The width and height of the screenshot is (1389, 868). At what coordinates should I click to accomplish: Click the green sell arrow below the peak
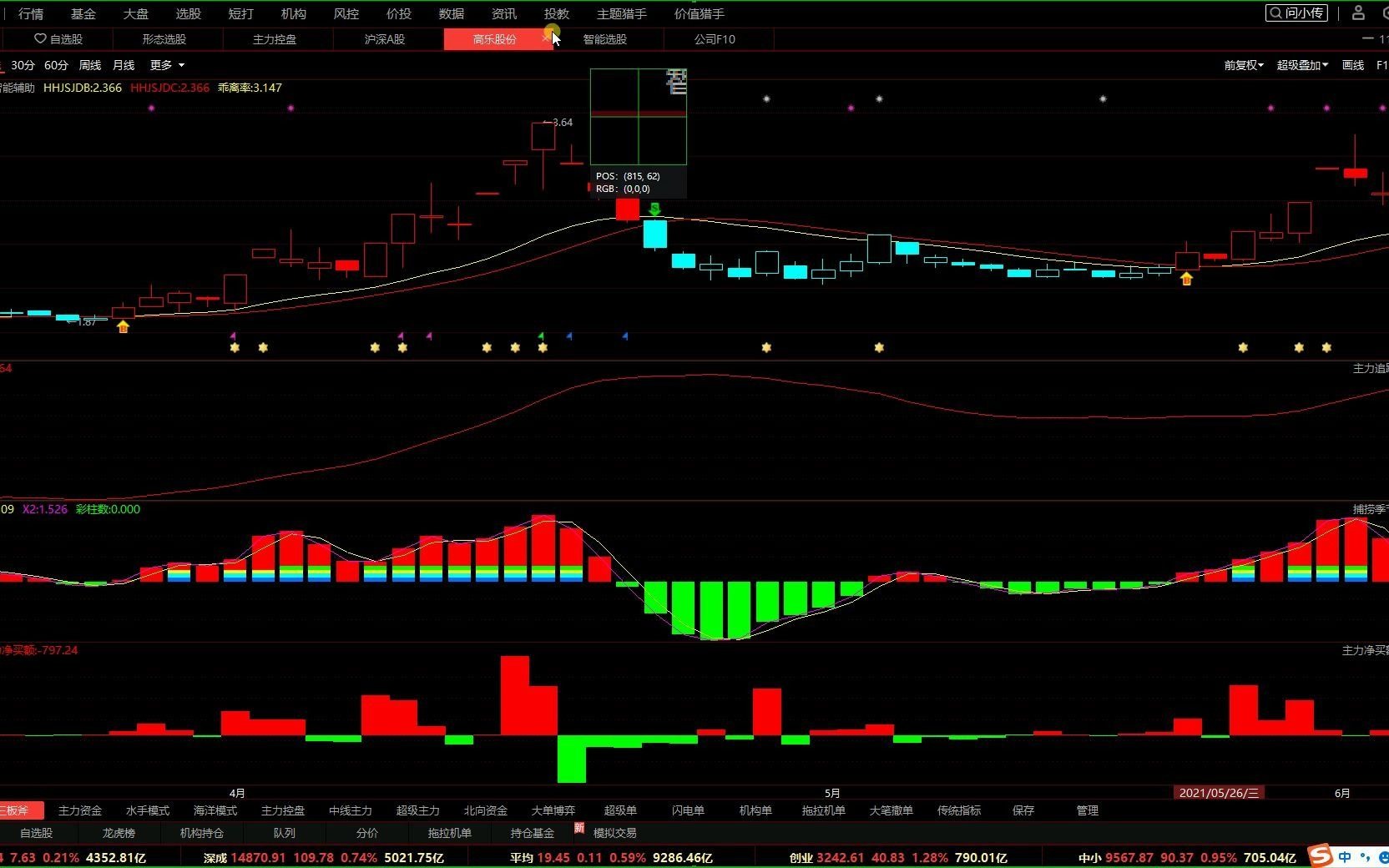point(654,209)
